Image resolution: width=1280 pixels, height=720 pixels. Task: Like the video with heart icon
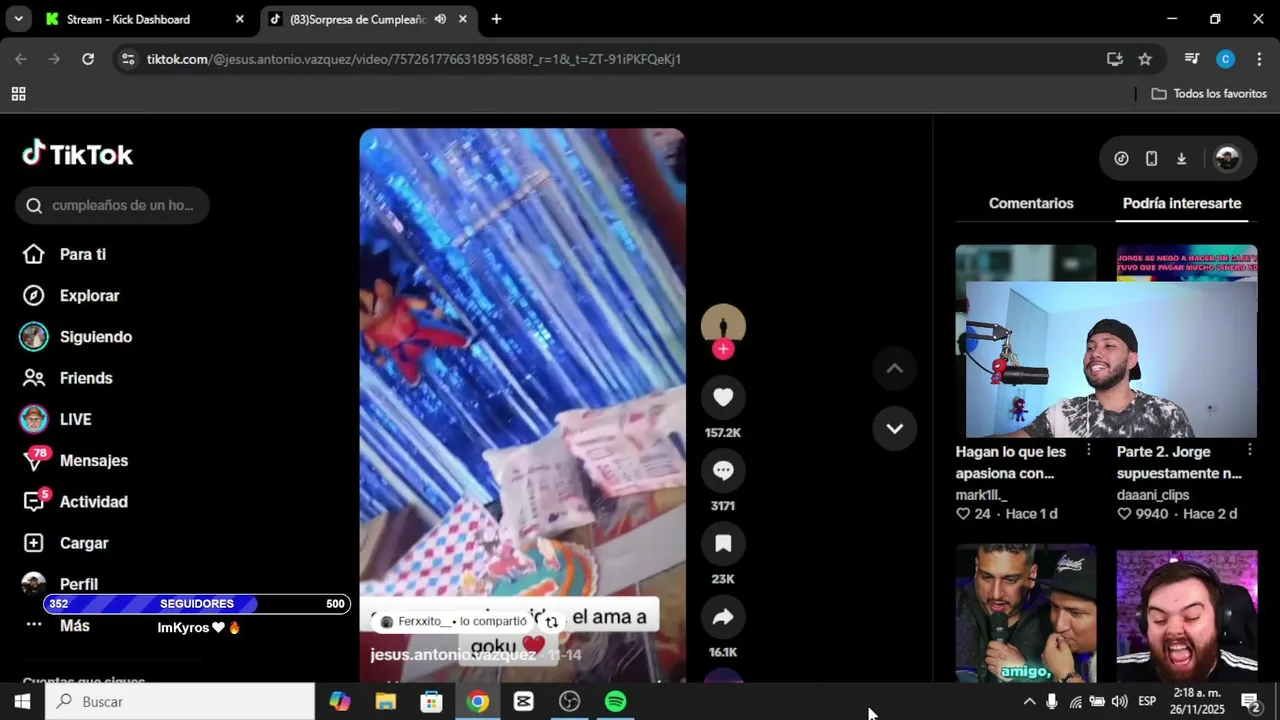[x=723, y=397]
